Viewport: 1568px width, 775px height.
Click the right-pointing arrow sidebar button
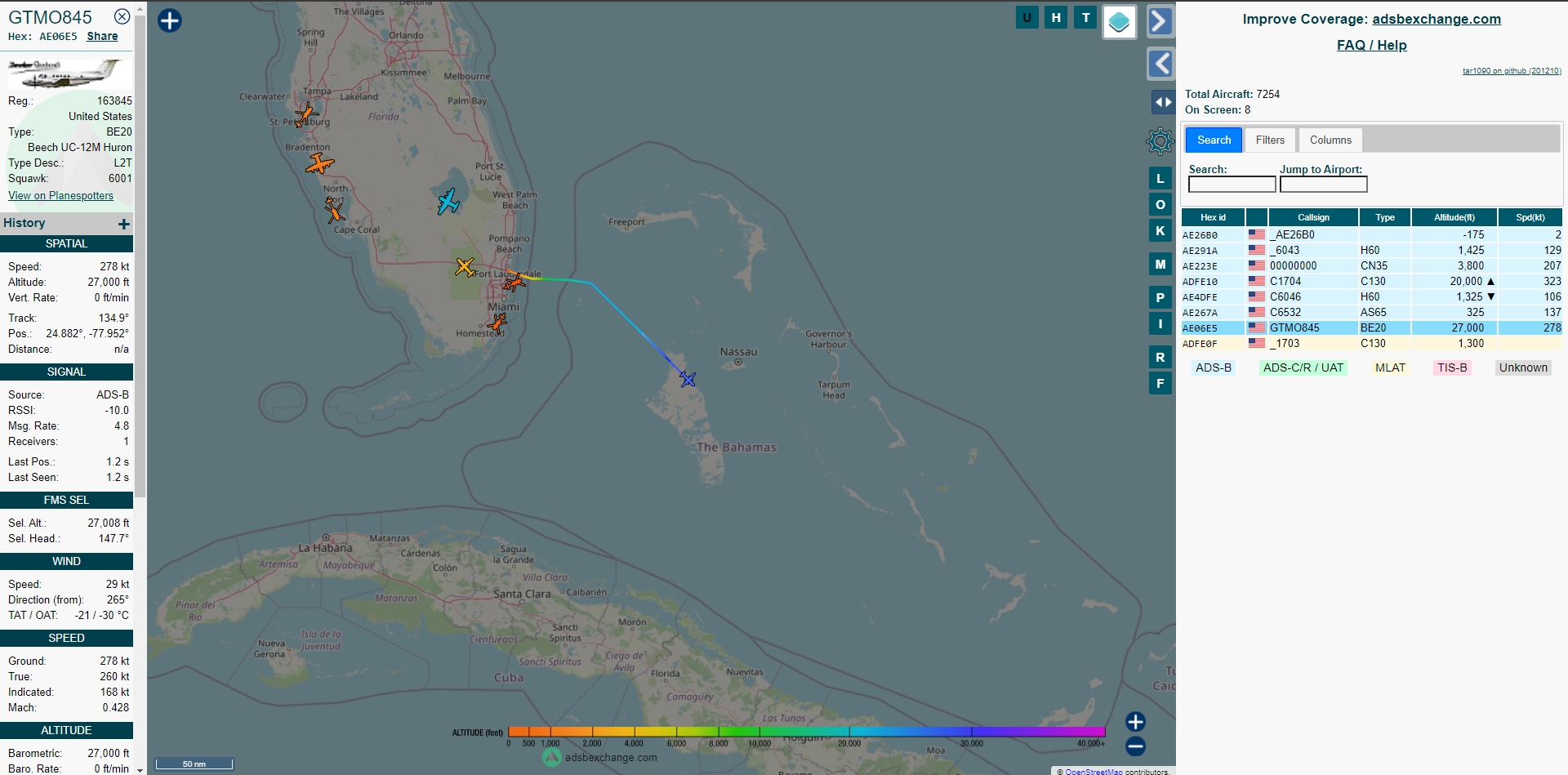pyautogui.click(x=1160, y=21)
